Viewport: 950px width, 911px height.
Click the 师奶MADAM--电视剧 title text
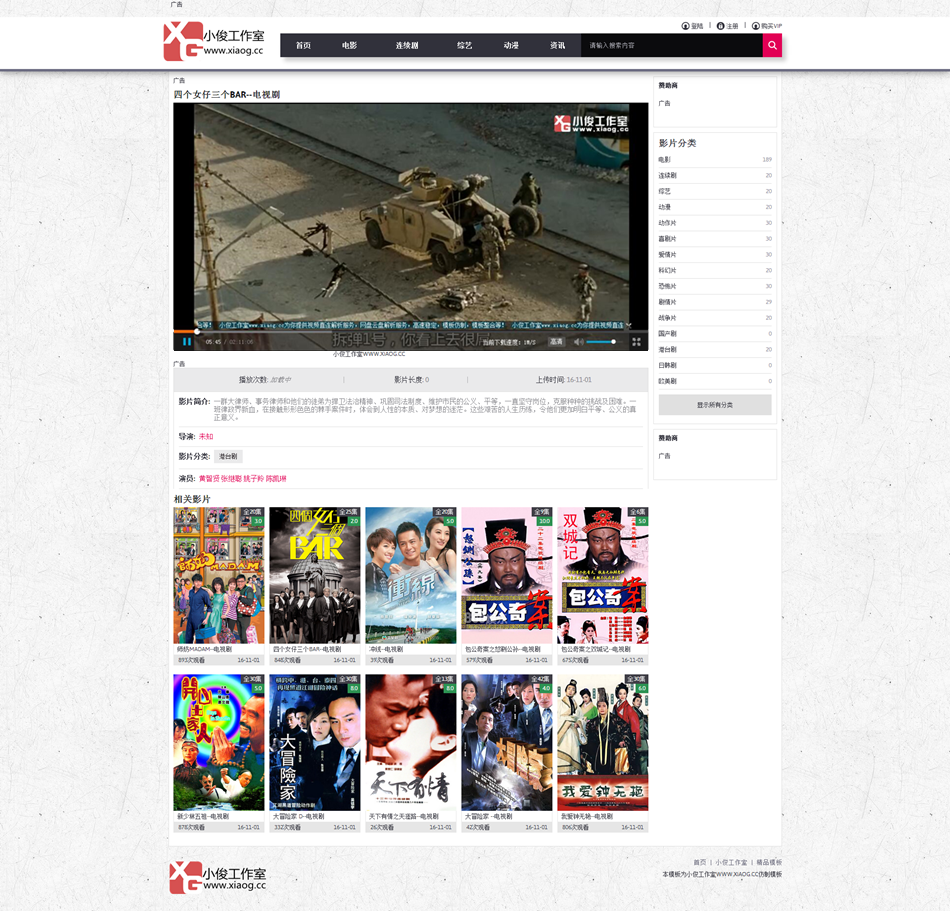pos(204,649)
